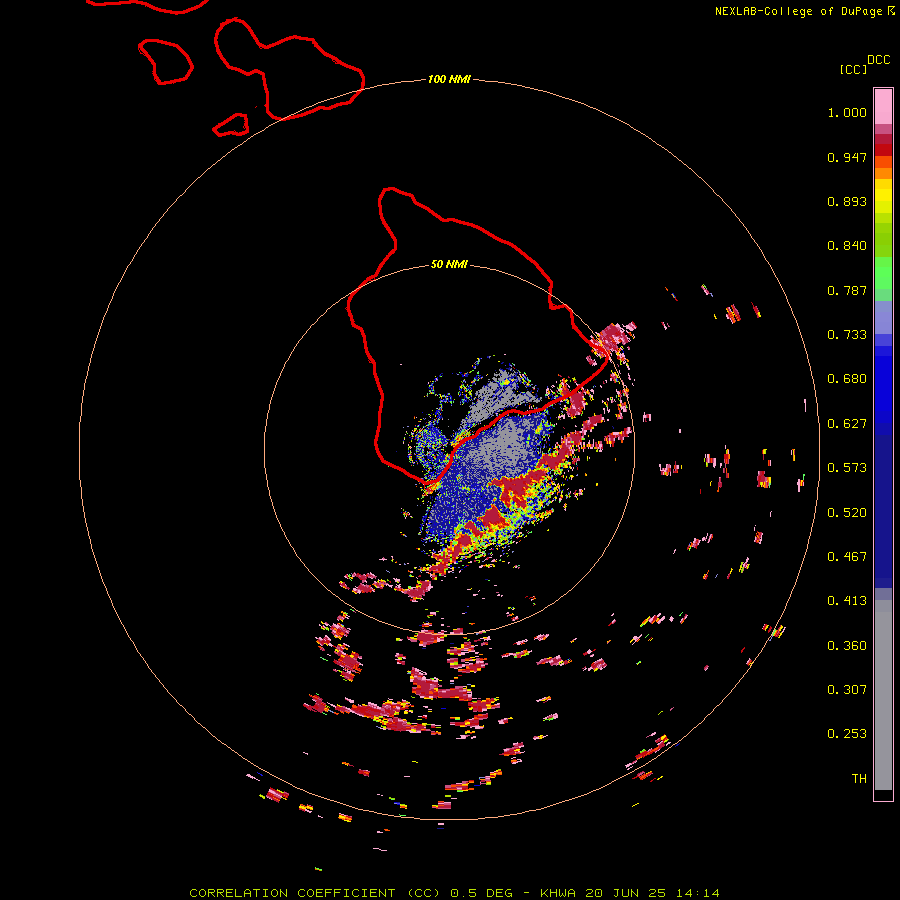Click the 50 NMI range ring label
Screen dimensions: 900x900
(449, 265)
